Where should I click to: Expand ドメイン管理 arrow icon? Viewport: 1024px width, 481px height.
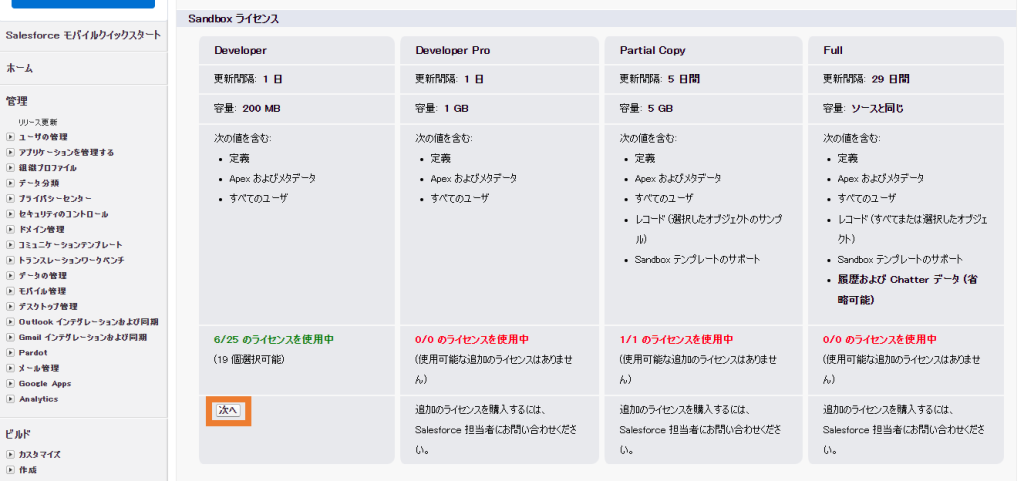tap(11, 229)
